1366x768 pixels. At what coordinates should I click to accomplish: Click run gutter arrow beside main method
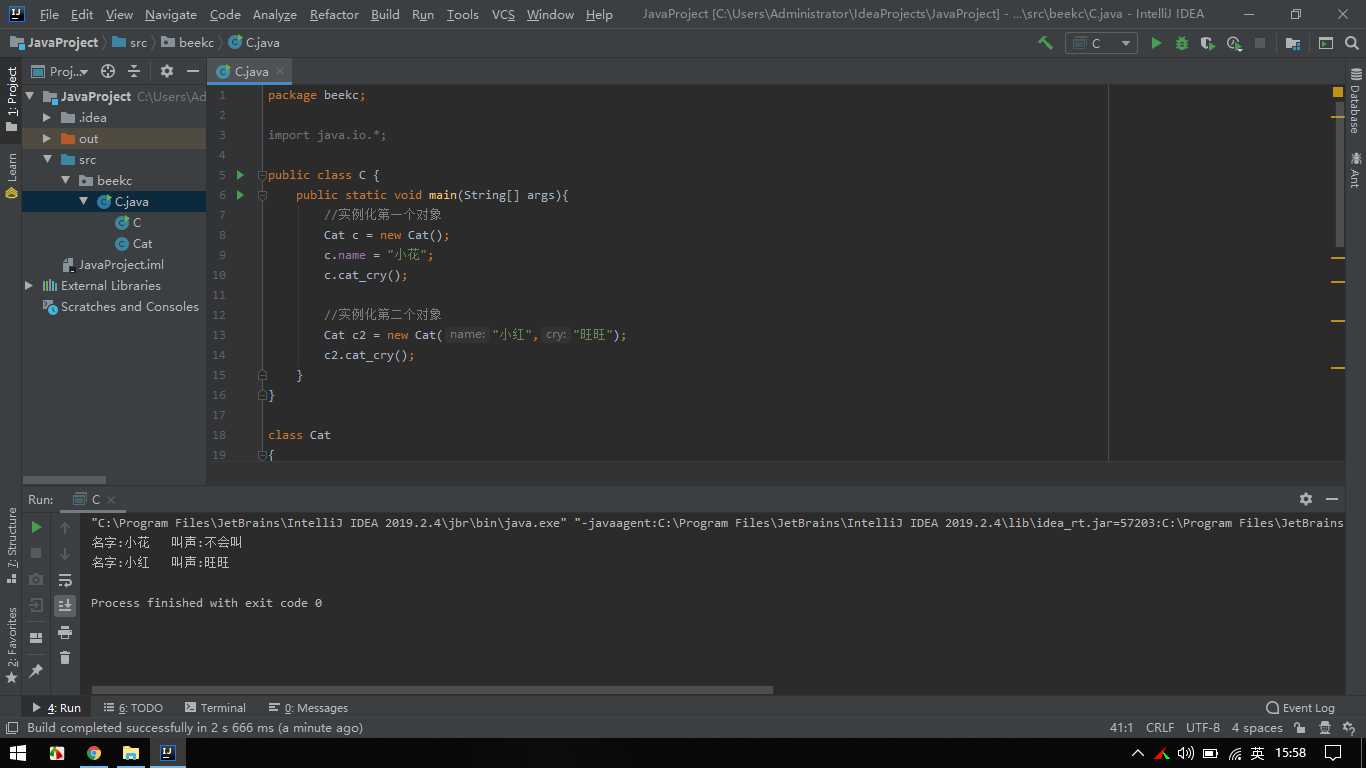(240, 195)
